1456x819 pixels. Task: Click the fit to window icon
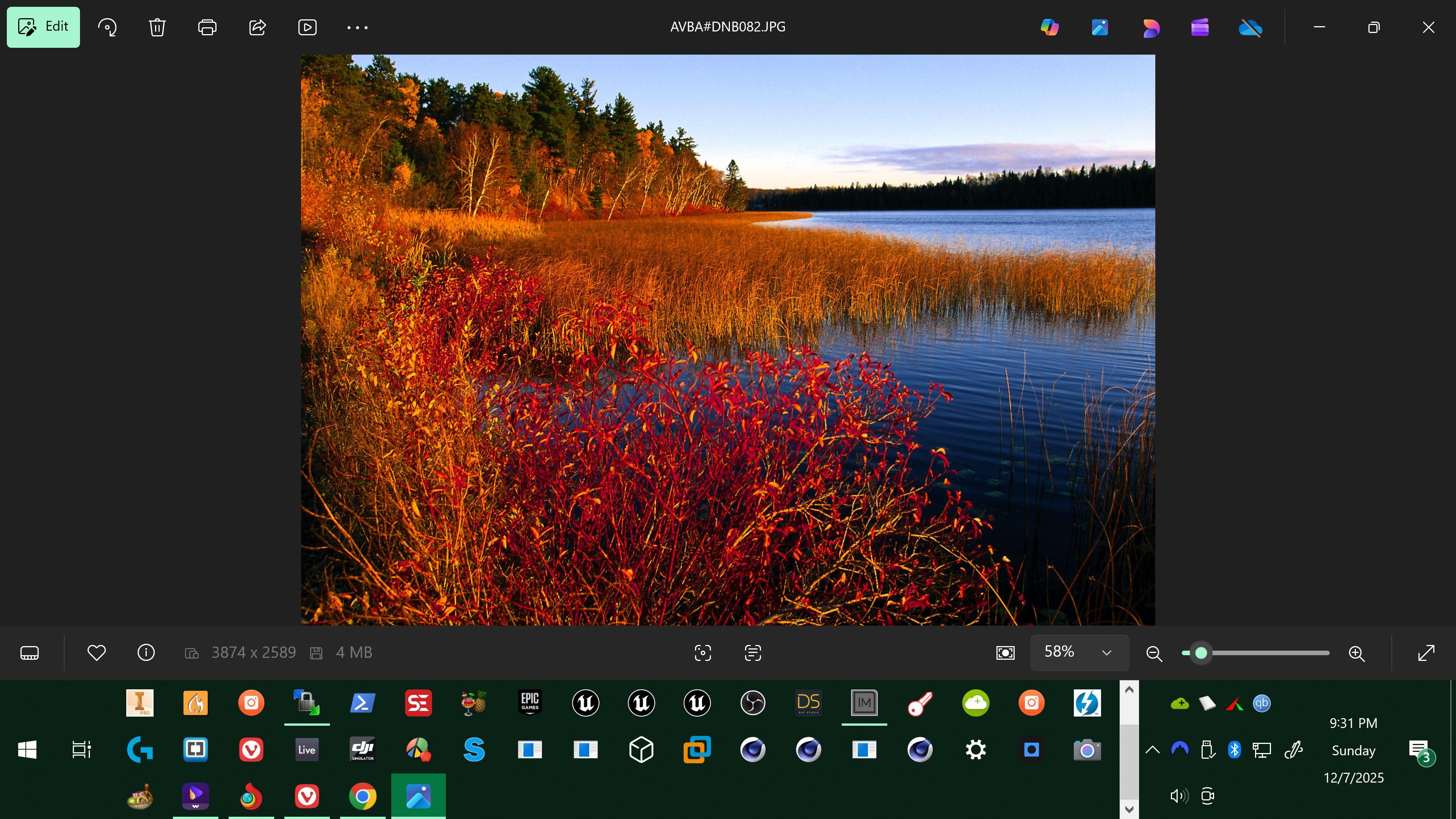[x=1005, y=653]
